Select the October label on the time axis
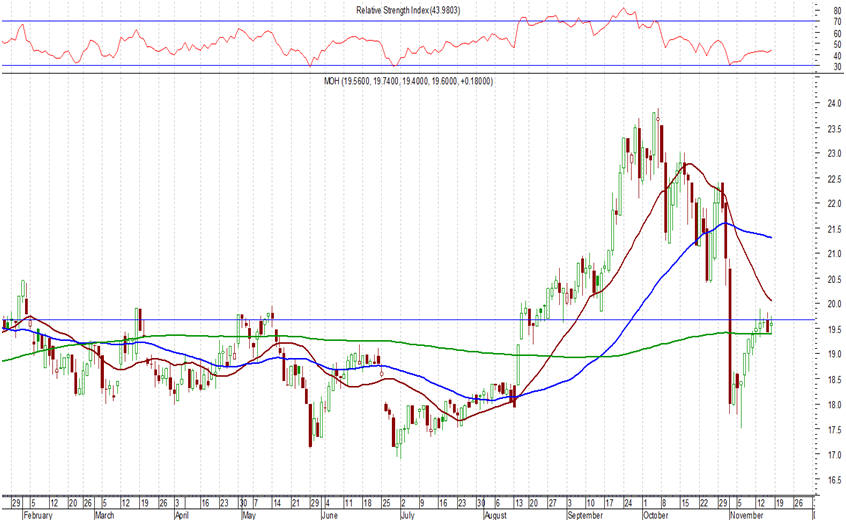 pos(655,516)
